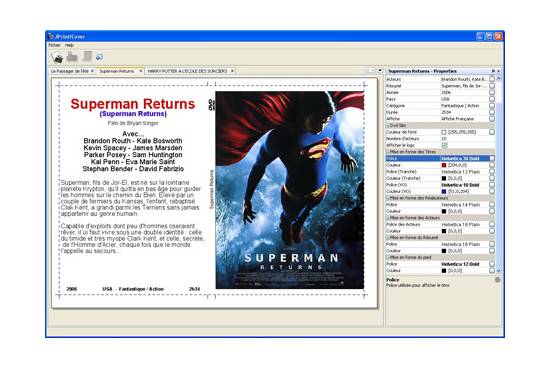Click the blue globe toolbar icon
The width and height of the screenshot is (550, 368).
100,56
